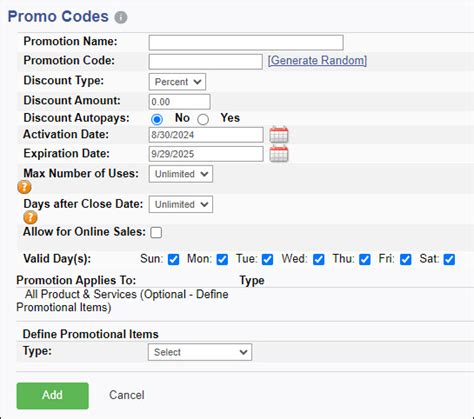Uncheck the Sun valid day checkbox
The image size is (474, 419).
[x=173, y=259]
